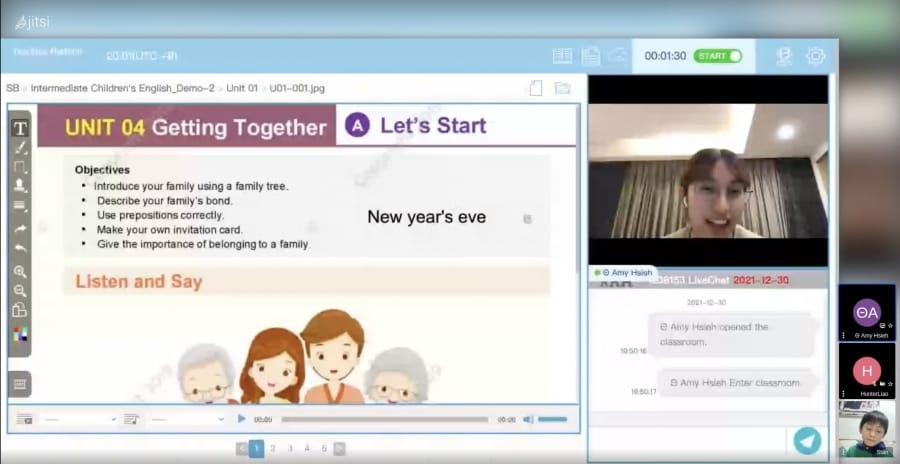The width and height of the screenshot is (900, 464).
Task: Go to the previous page arrow
Action: pos(242,448)
